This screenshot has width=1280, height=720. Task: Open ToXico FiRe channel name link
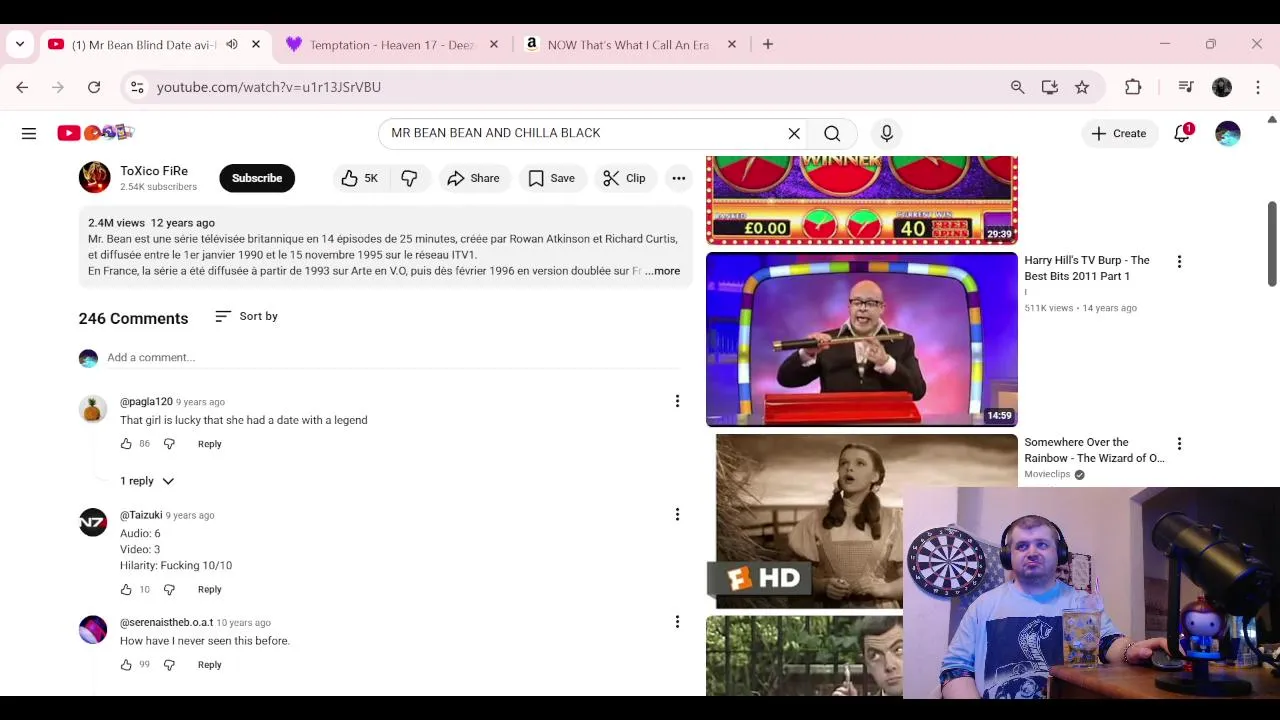[154, 171]
